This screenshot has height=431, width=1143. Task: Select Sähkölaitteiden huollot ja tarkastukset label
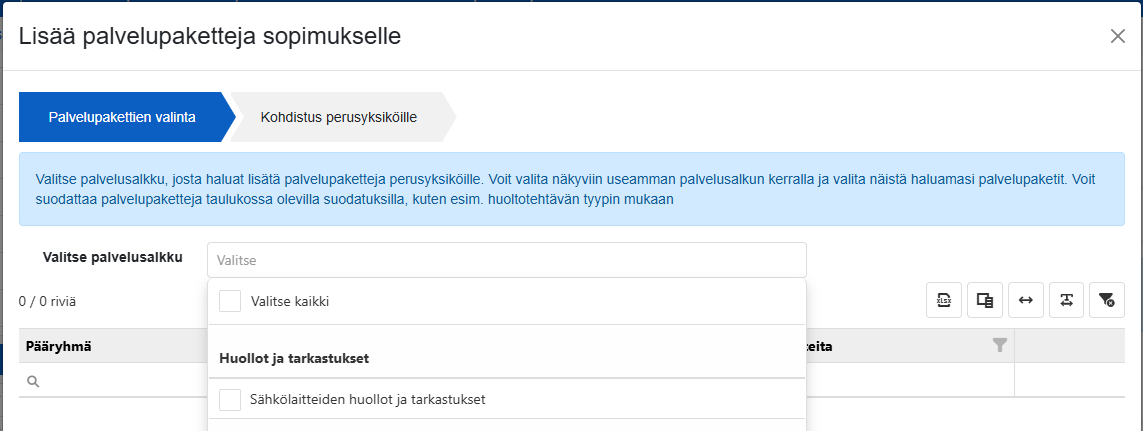[x=368, y=400]
